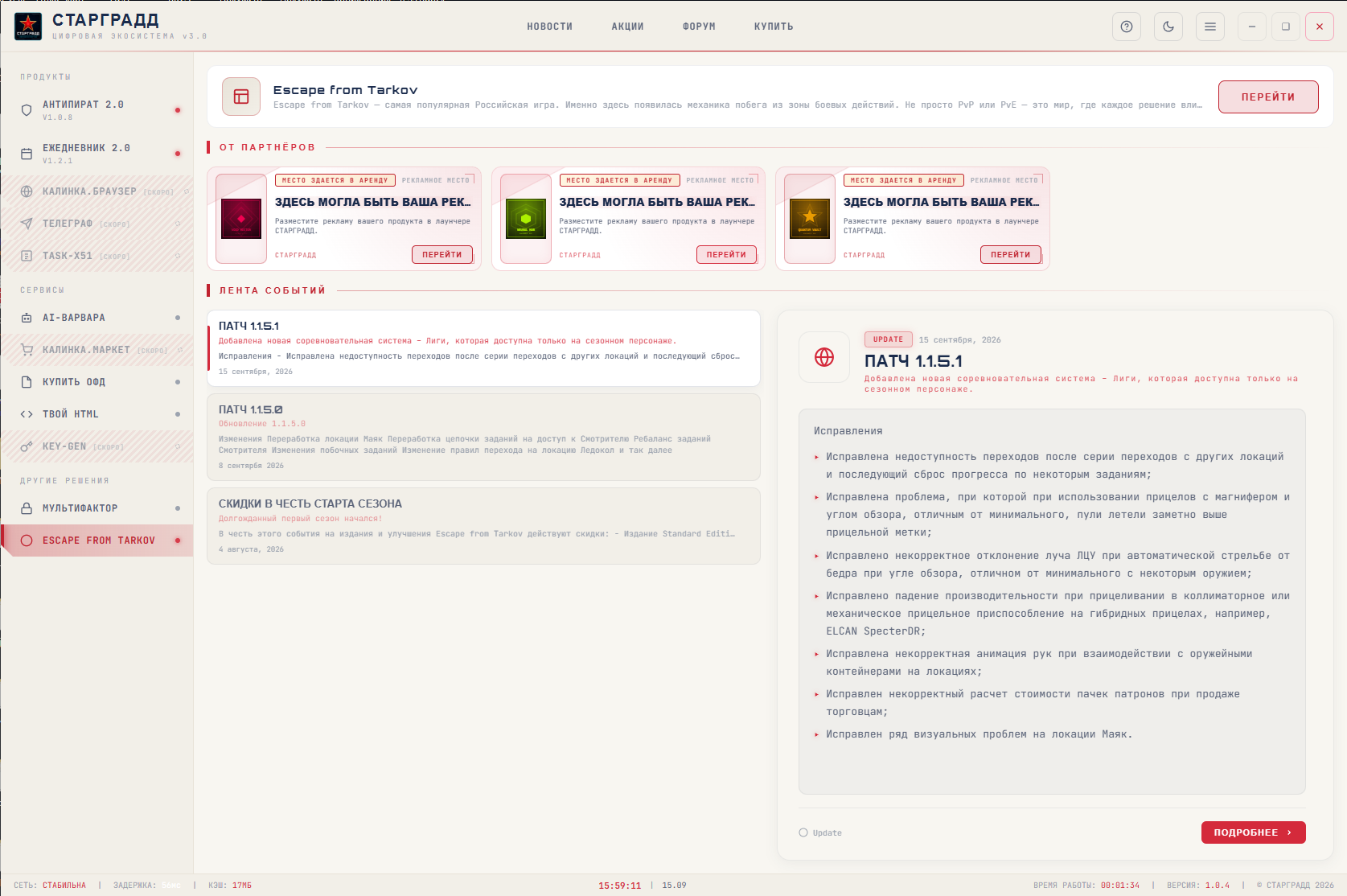Image resolution: width=1347 pixels, height=896 pixels.
Task: Select the ТВОЙ HTML code brackets icon
Action: point(27,414)
